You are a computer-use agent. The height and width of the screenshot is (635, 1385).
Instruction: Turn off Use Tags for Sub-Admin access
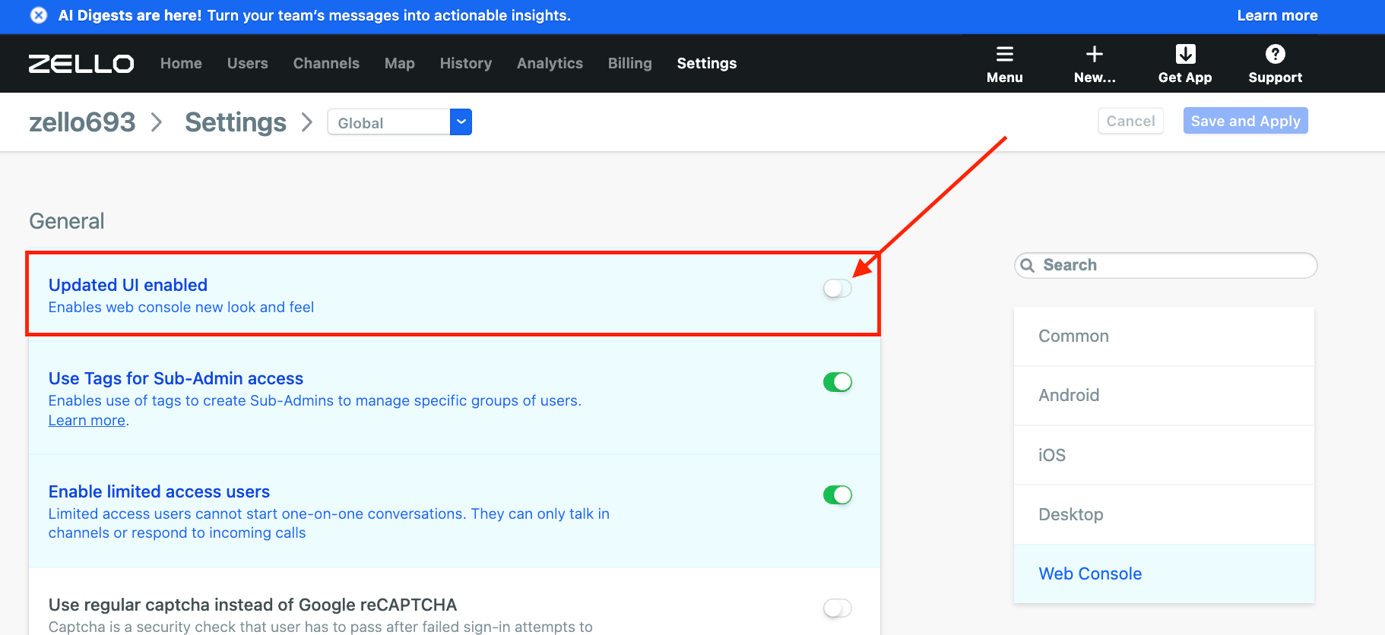[837, 382]
